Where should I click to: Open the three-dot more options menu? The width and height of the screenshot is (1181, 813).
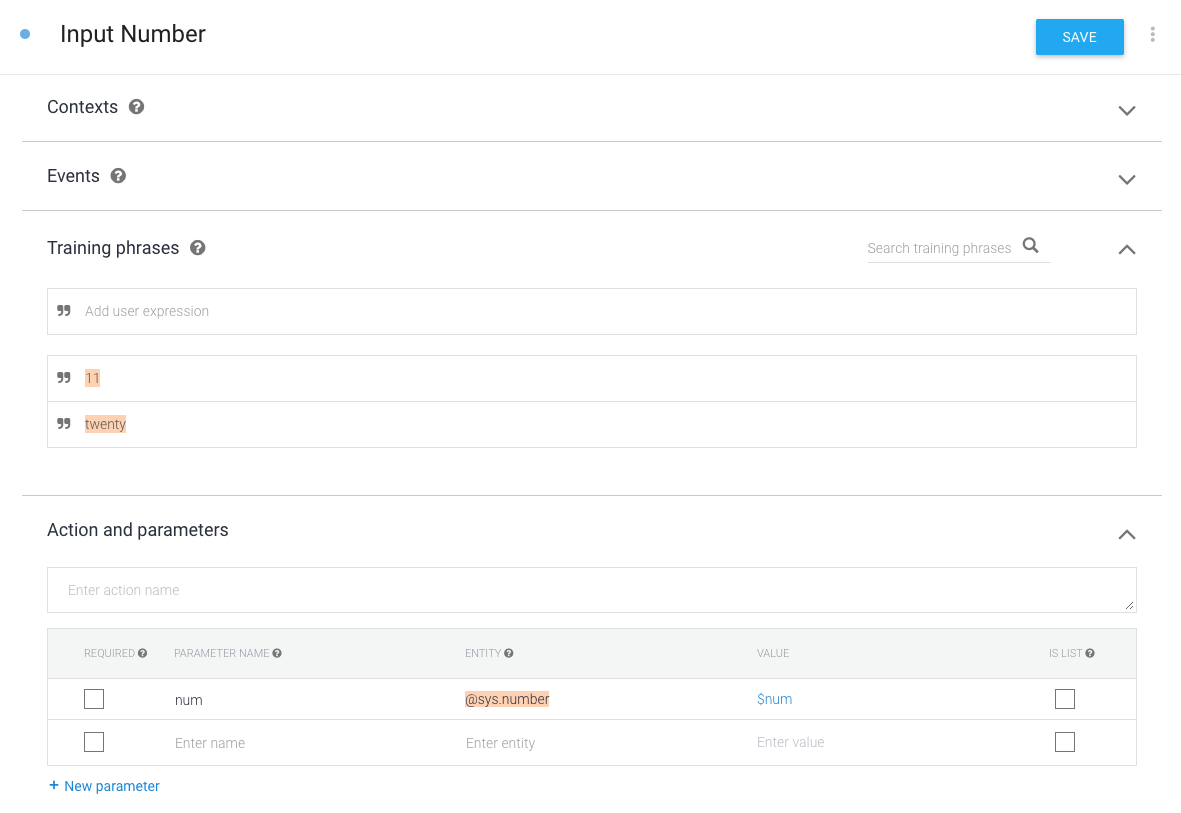pyautogui.click(x=1152, y=35)
